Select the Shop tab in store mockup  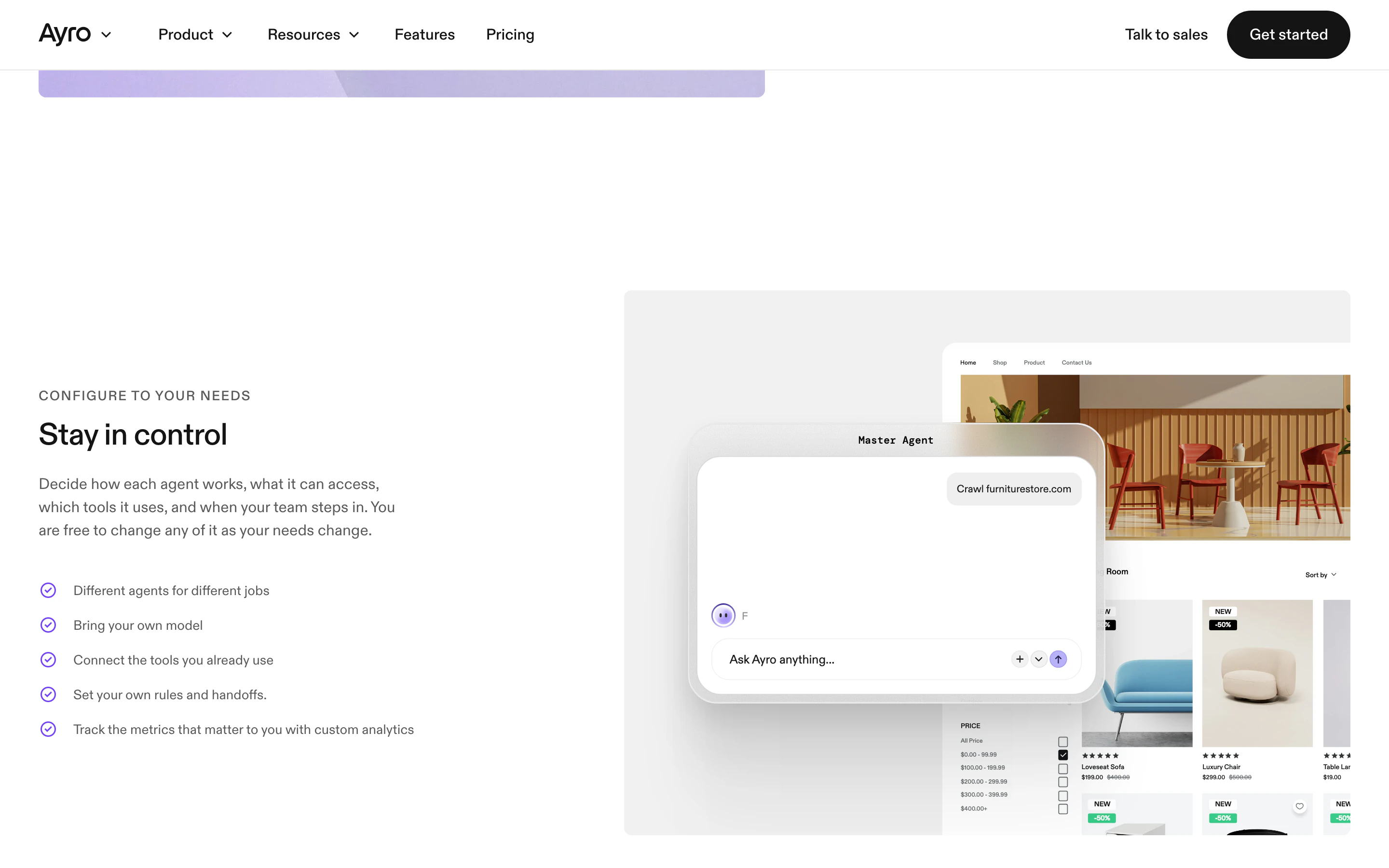999,362
